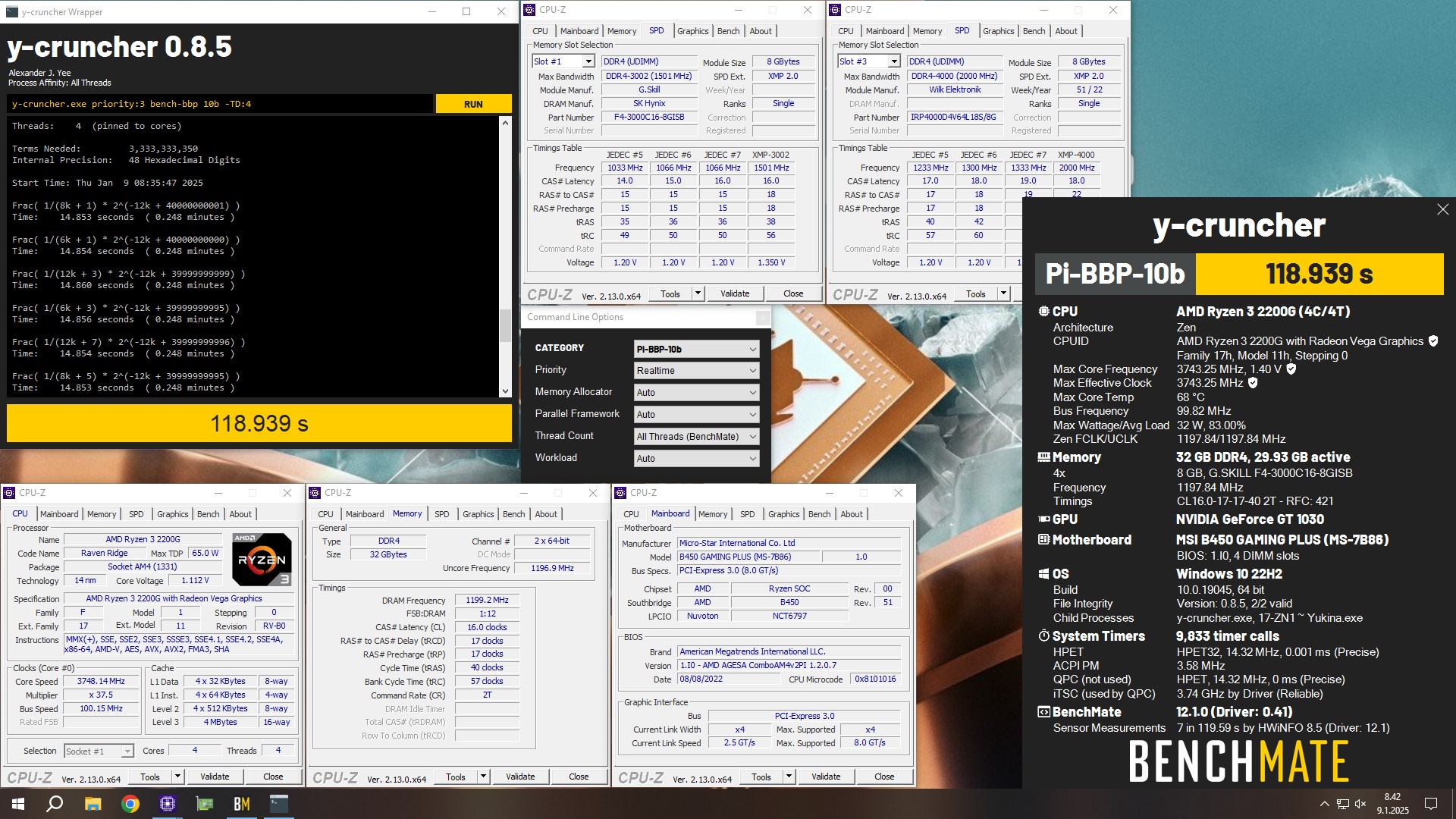Click the GPU icon in BenchMate panel
Screen dimensions: 1456x819
click(x=1044, y=519)
